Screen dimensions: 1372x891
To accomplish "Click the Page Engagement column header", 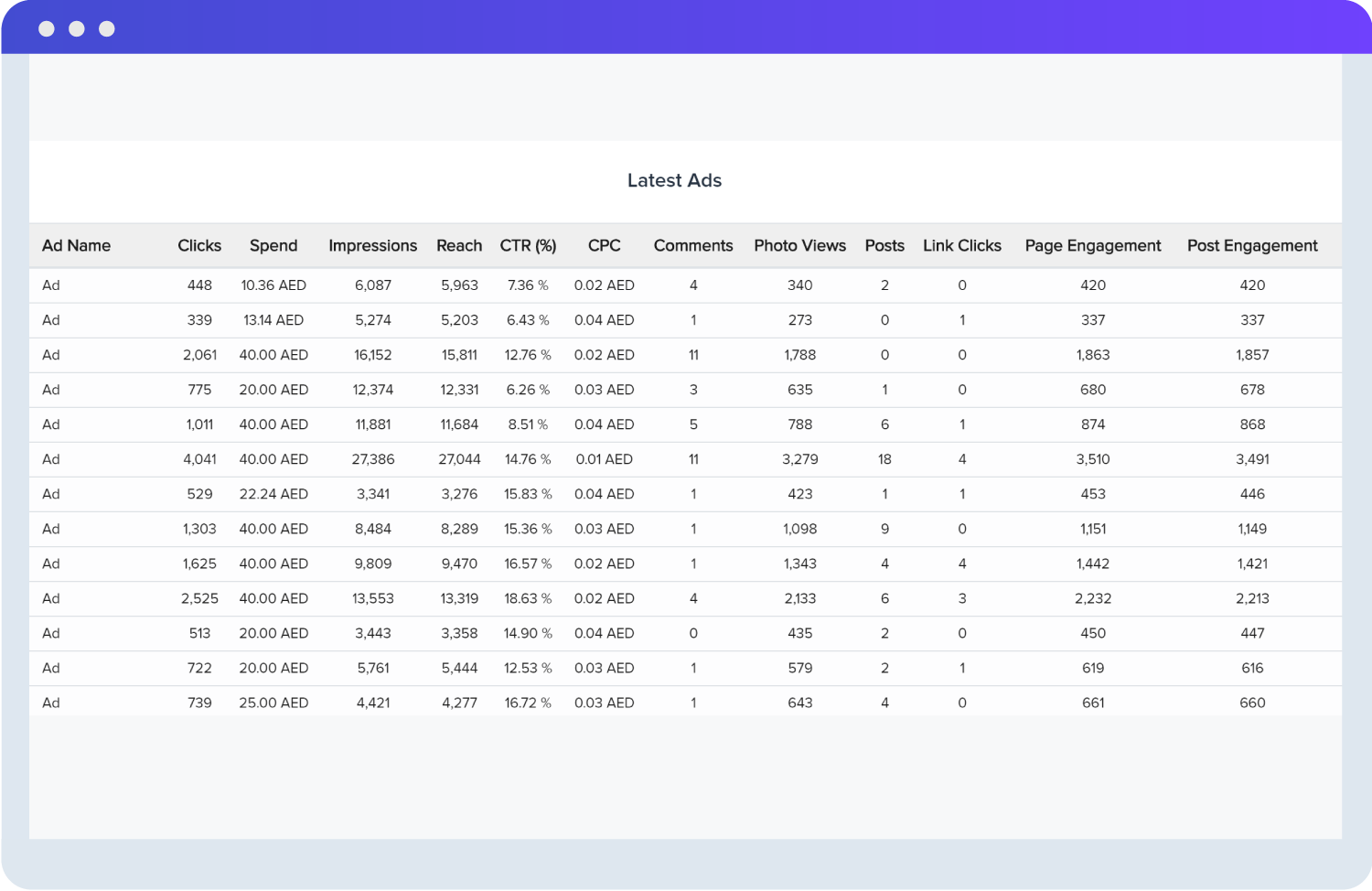I will click(x=1093, y=245).
